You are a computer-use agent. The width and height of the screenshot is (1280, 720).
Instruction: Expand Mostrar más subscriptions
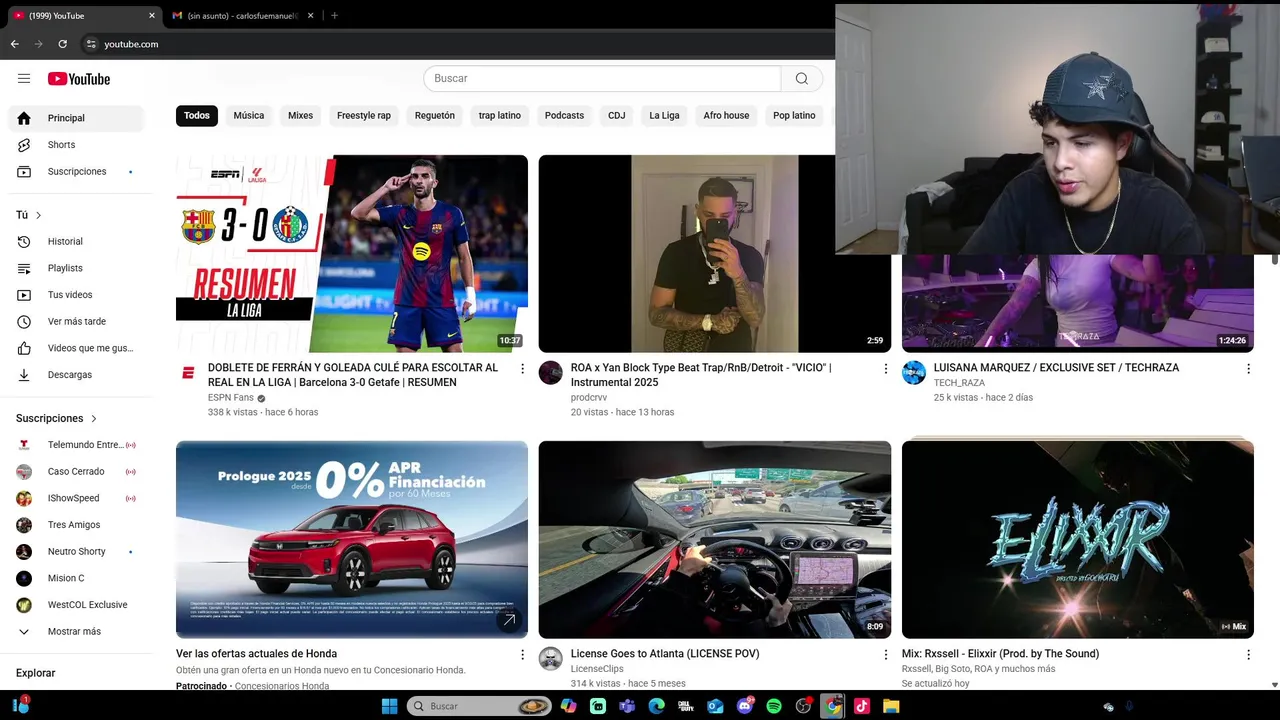point(76,632)
